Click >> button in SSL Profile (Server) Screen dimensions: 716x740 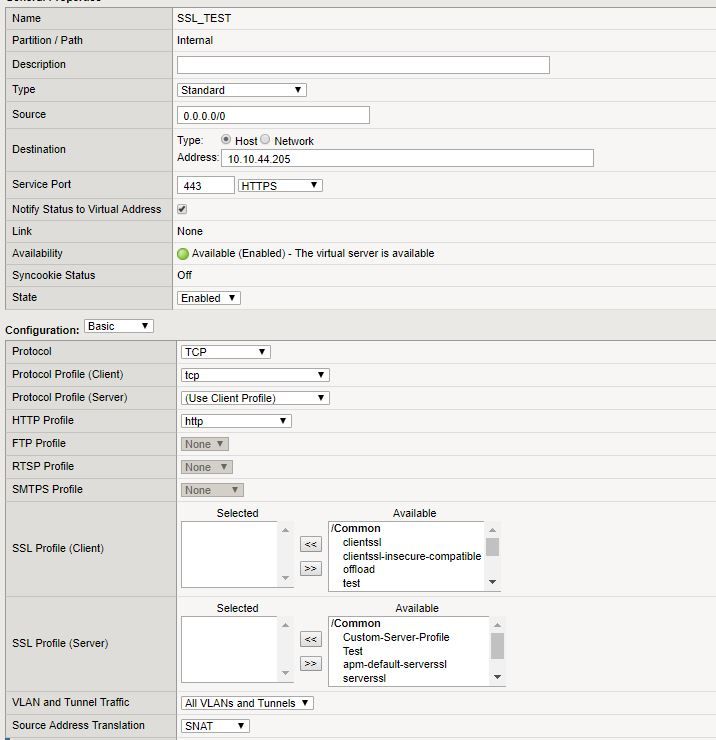(x=311, y=663)
